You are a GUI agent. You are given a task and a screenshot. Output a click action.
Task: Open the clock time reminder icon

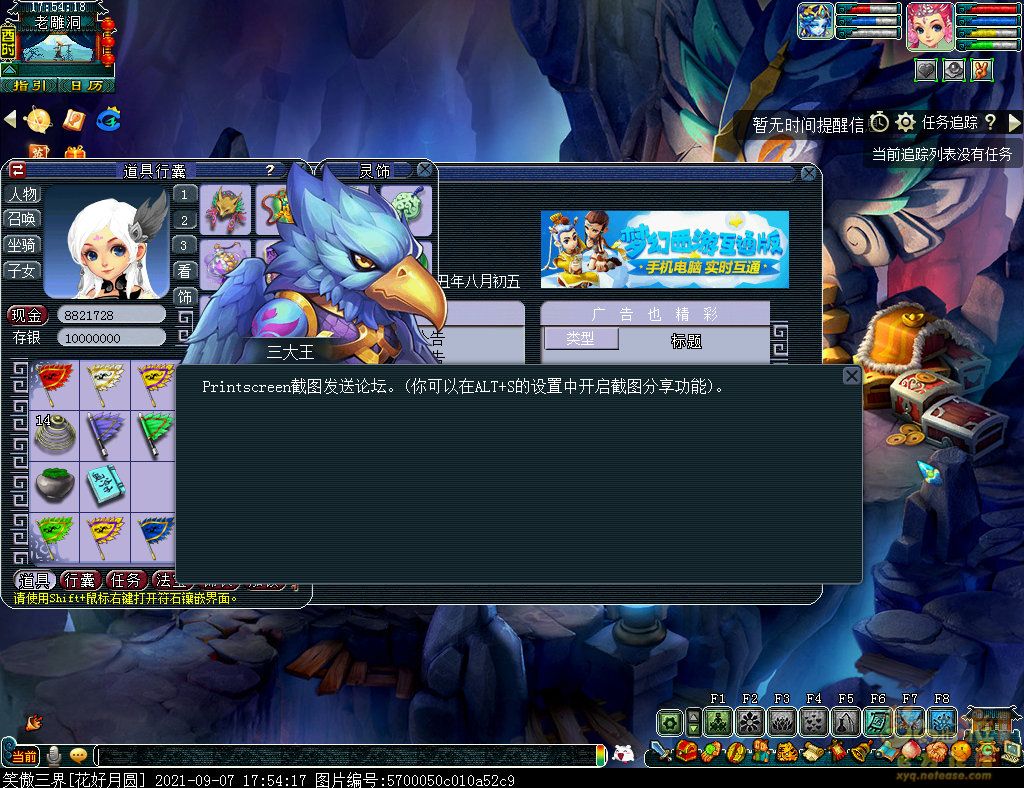879,122
